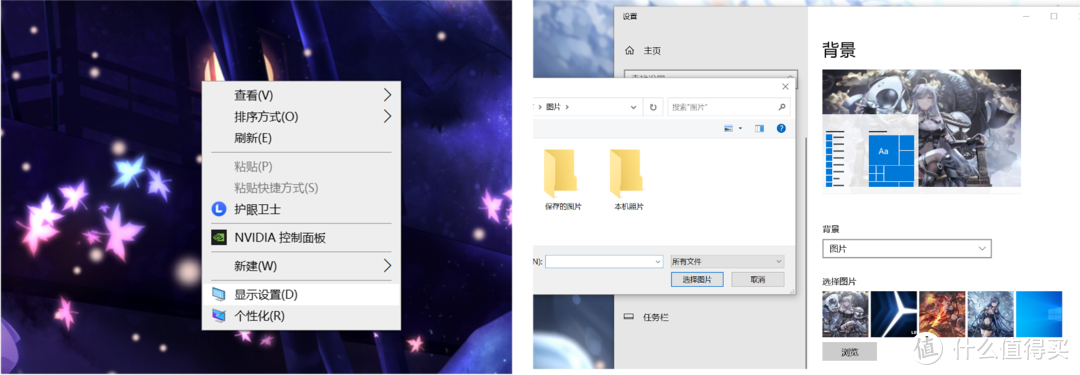Image resolution: width=1080 pixels, height=375 pixels.
Task: Select the dark blue Y-logo wallpaper thumbnail
Action: pos(894,314)
